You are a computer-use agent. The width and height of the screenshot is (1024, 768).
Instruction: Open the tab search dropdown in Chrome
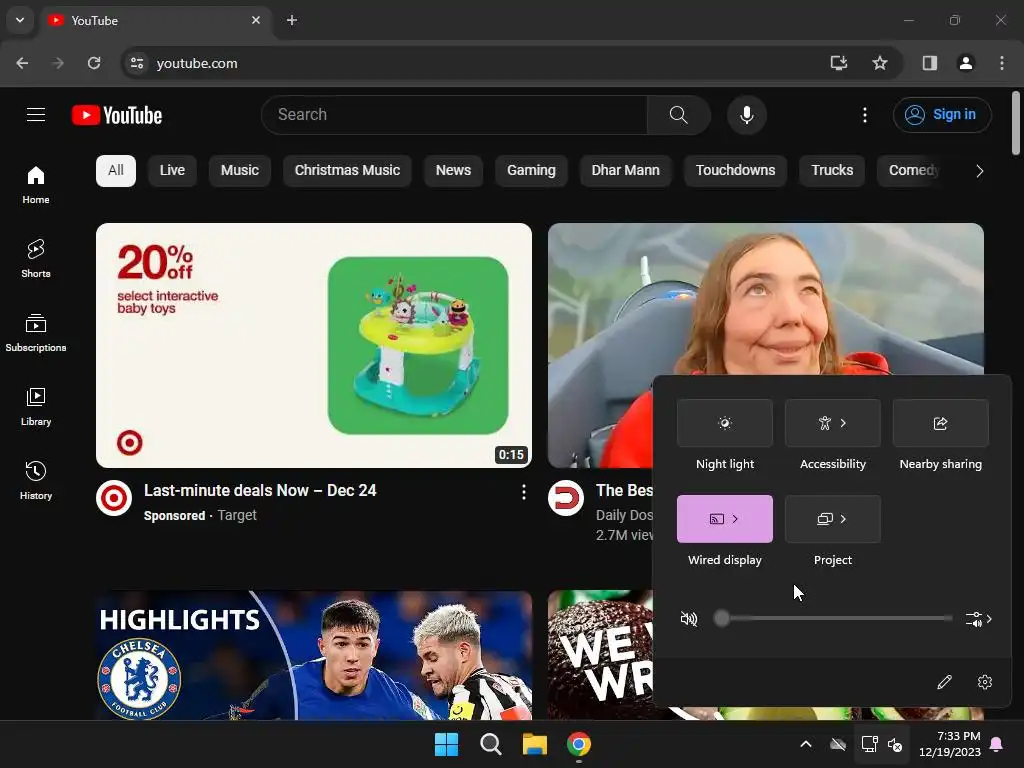click(20, 20)
